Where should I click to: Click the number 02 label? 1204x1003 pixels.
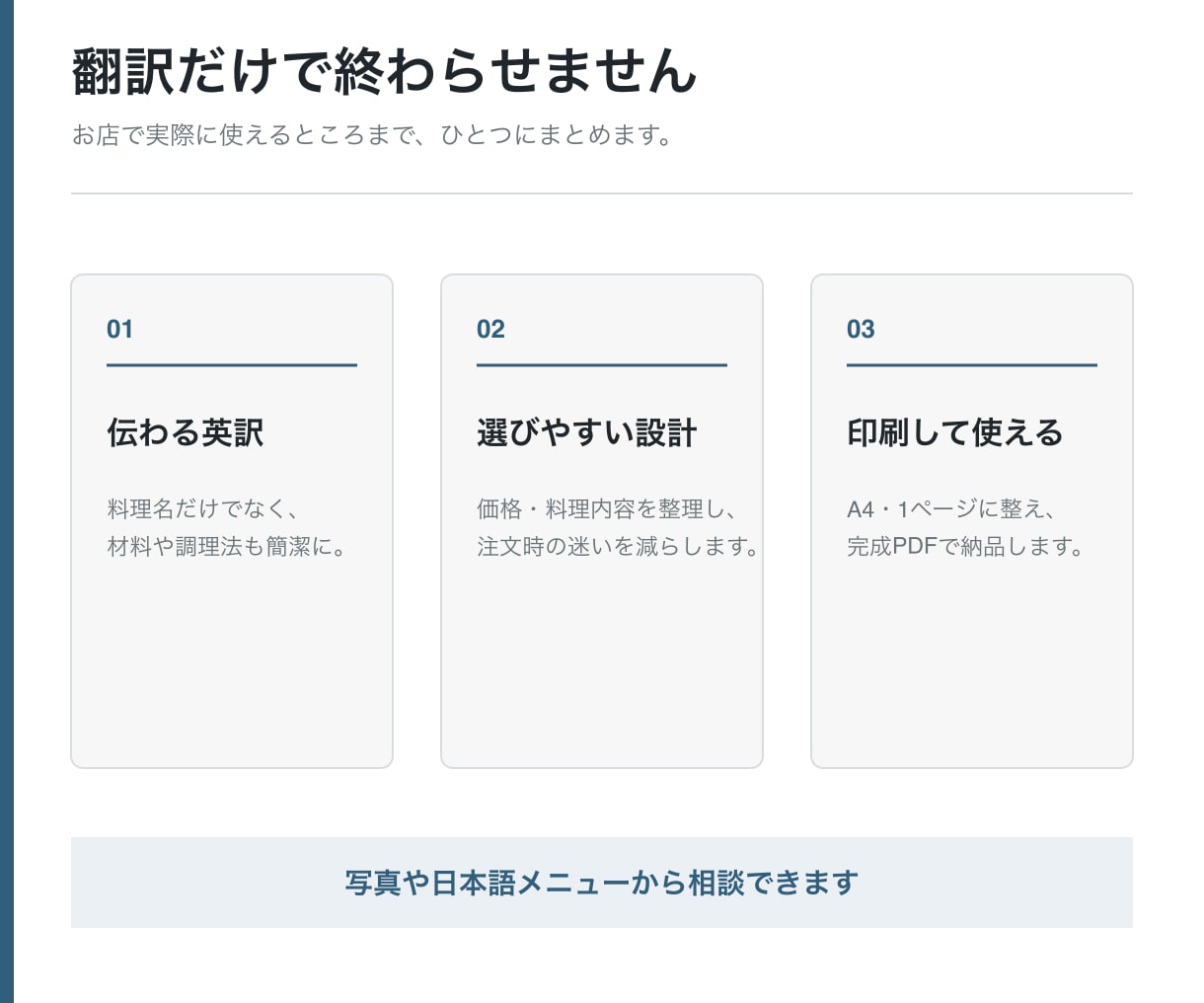pyautogui.click(x=490, y=329)
